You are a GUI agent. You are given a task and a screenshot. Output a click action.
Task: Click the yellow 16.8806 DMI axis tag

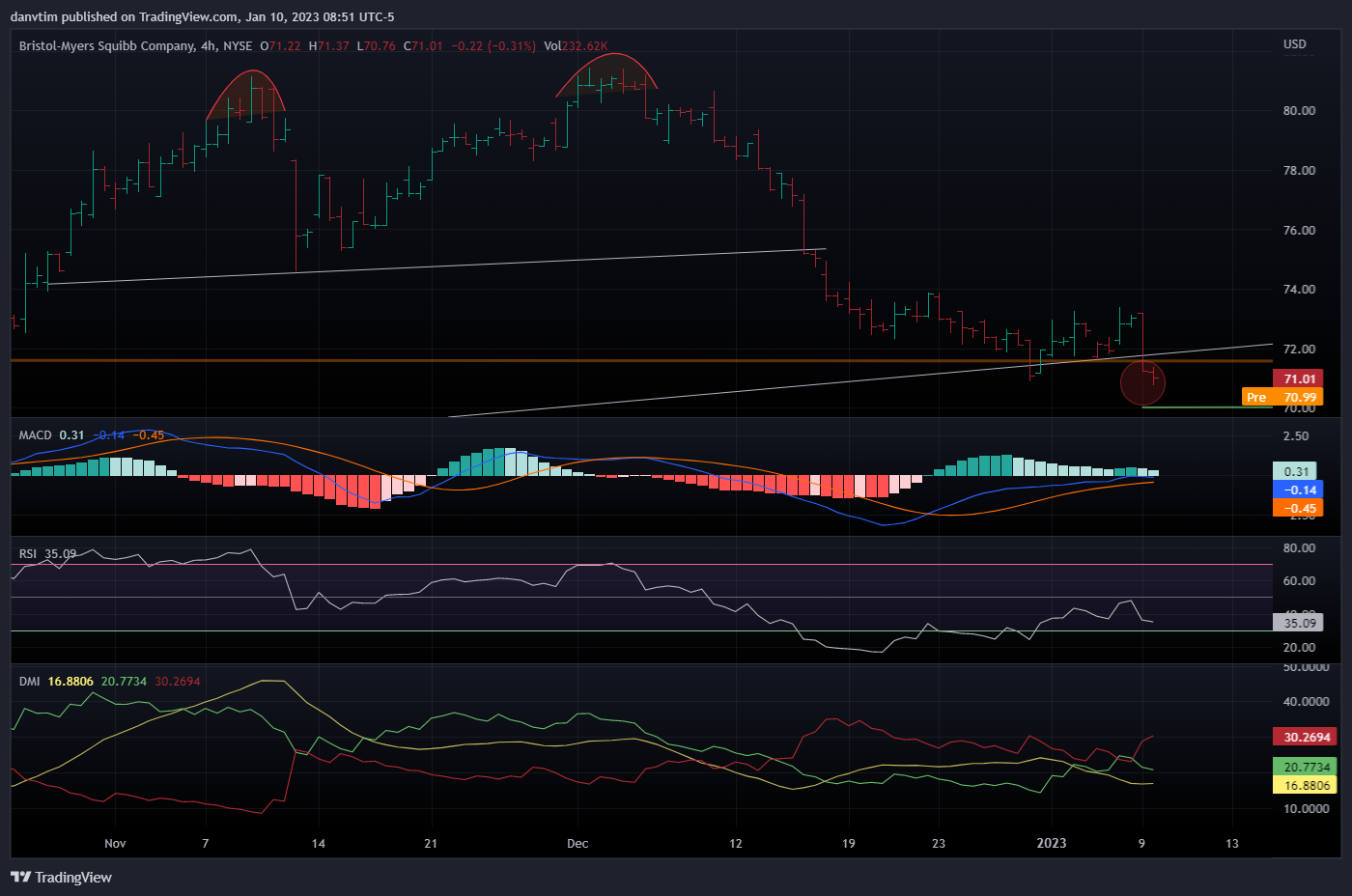click(1305, 785)
